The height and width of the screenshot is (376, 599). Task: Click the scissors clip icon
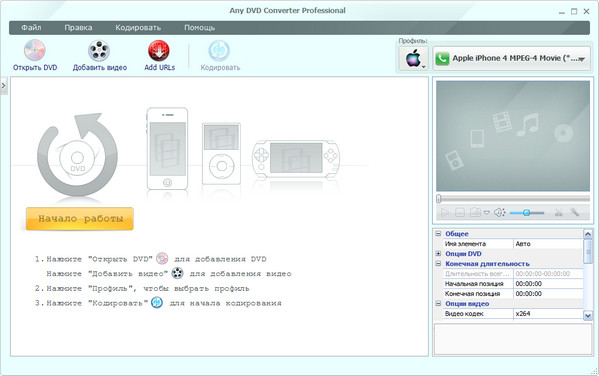click(559, 212)
